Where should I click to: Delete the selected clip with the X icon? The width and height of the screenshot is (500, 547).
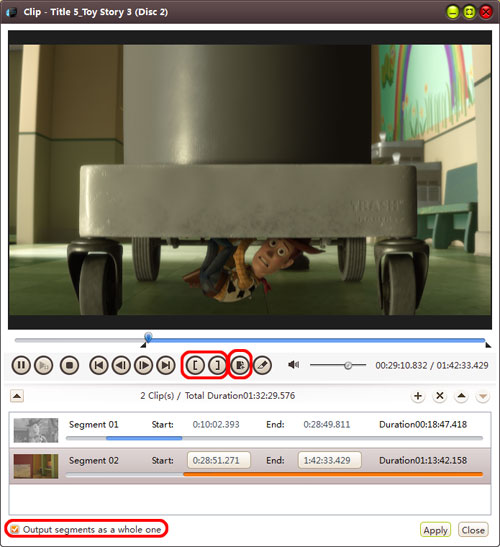click(440, 396)
